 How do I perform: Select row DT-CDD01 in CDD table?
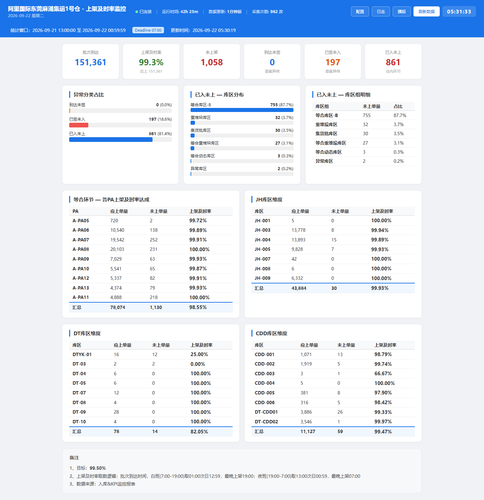coord(333,412)
